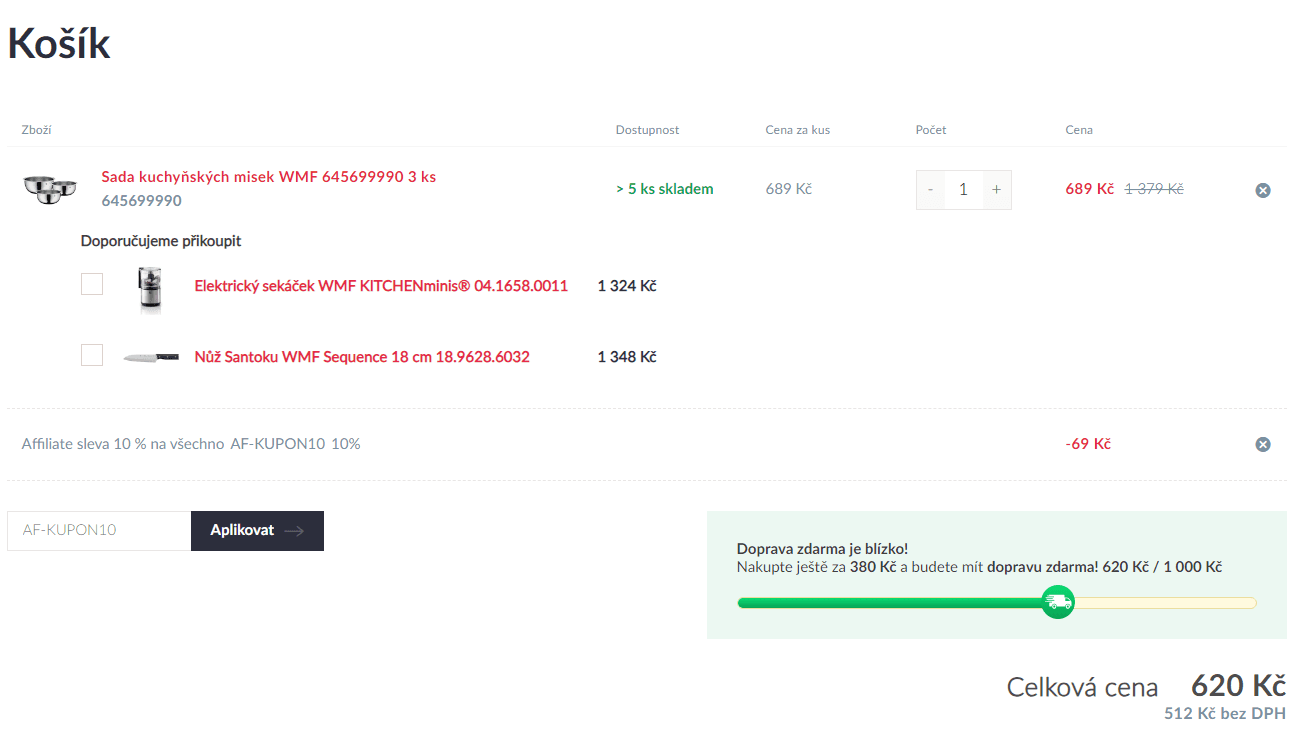Click the delivery truck icon on progress bar
Image resolution: width=1296 pixels, height=732 pixels.
pyautogui.click(x=1057, y=602)
